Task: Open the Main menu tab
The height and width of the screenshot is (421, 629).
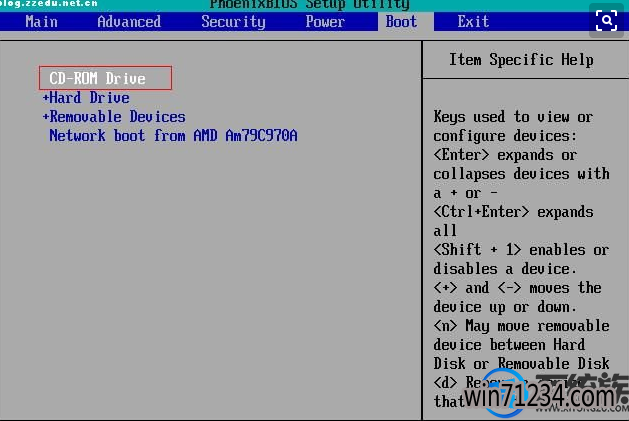Action: (41, 22)
